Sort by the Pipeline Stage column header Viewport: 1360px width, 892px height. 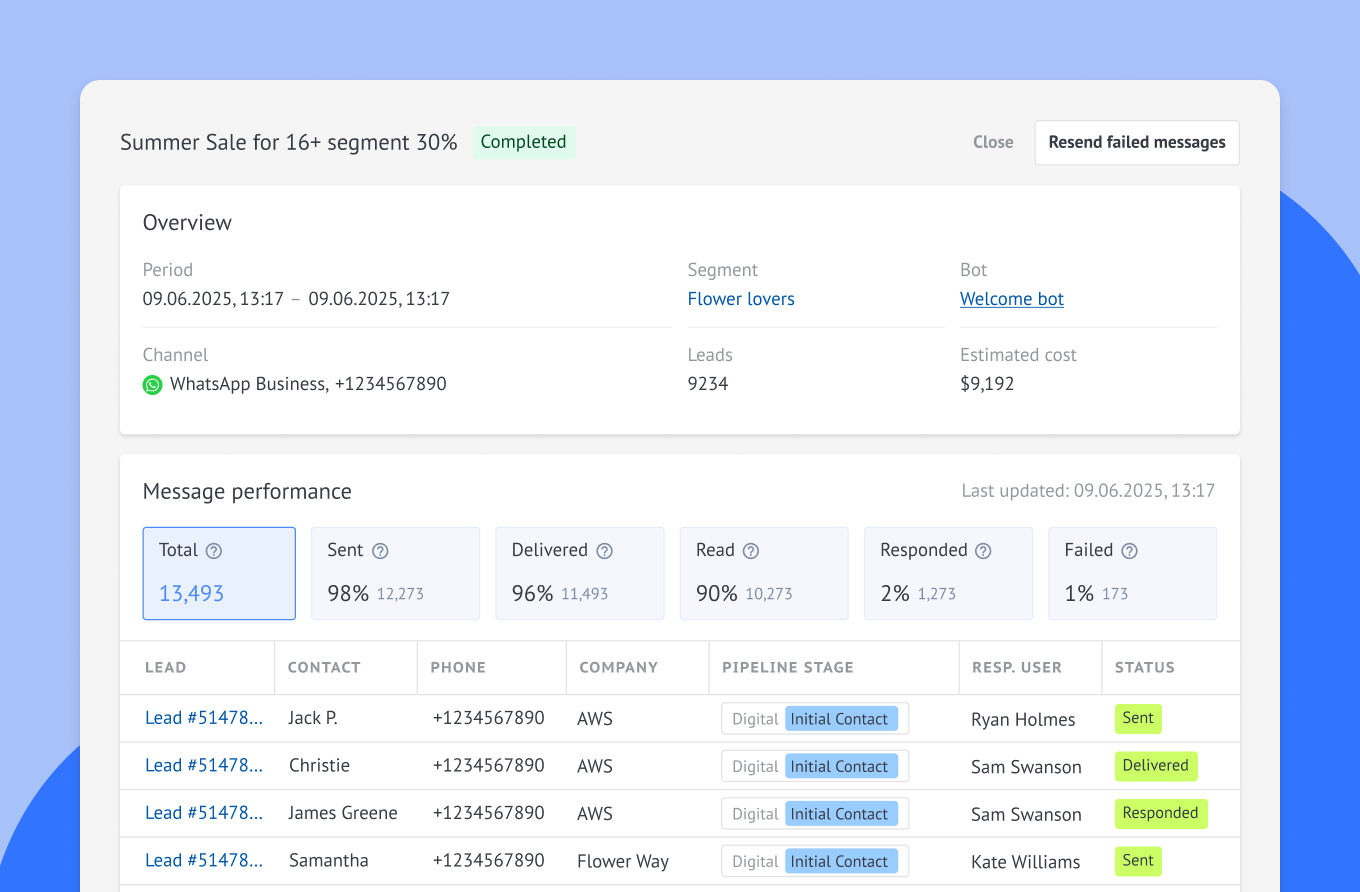click(788, 667)
